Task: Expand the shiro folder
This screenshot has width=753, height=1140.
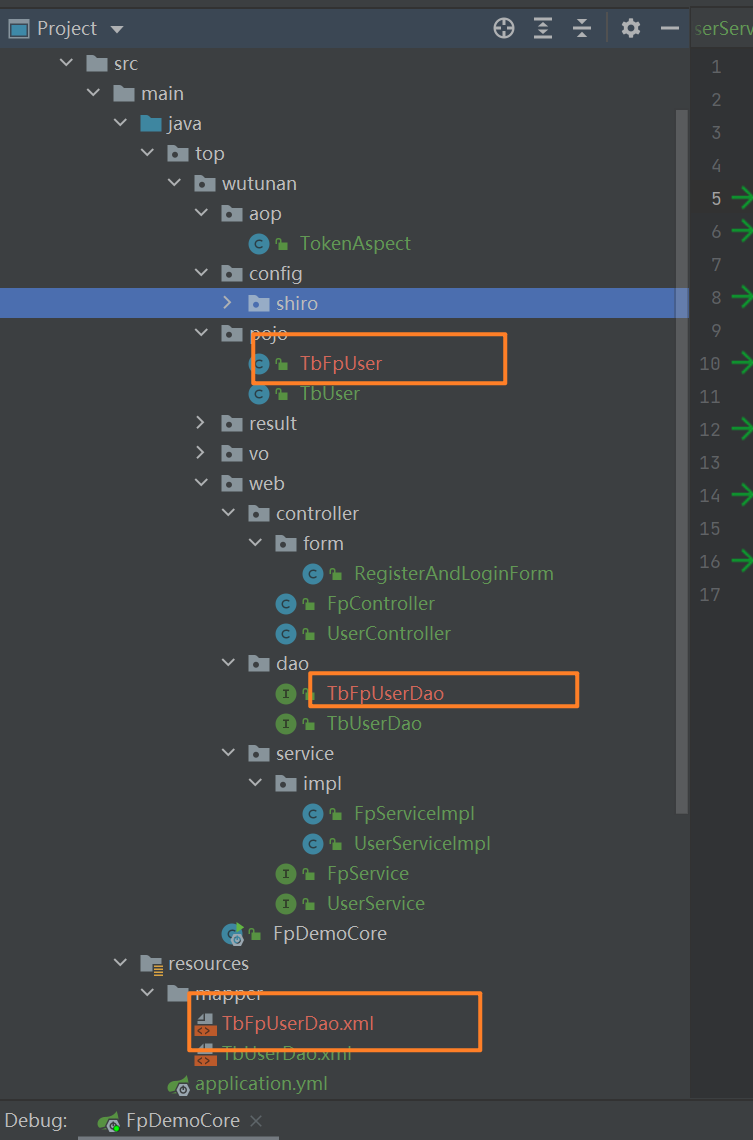Action: tap(227, 303)
